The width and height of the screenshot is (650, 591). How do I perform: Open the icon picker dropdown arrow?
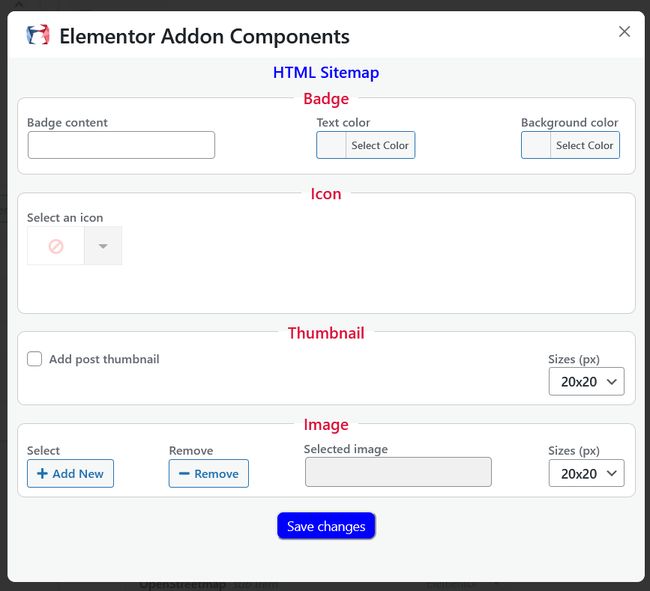[103, 246]
